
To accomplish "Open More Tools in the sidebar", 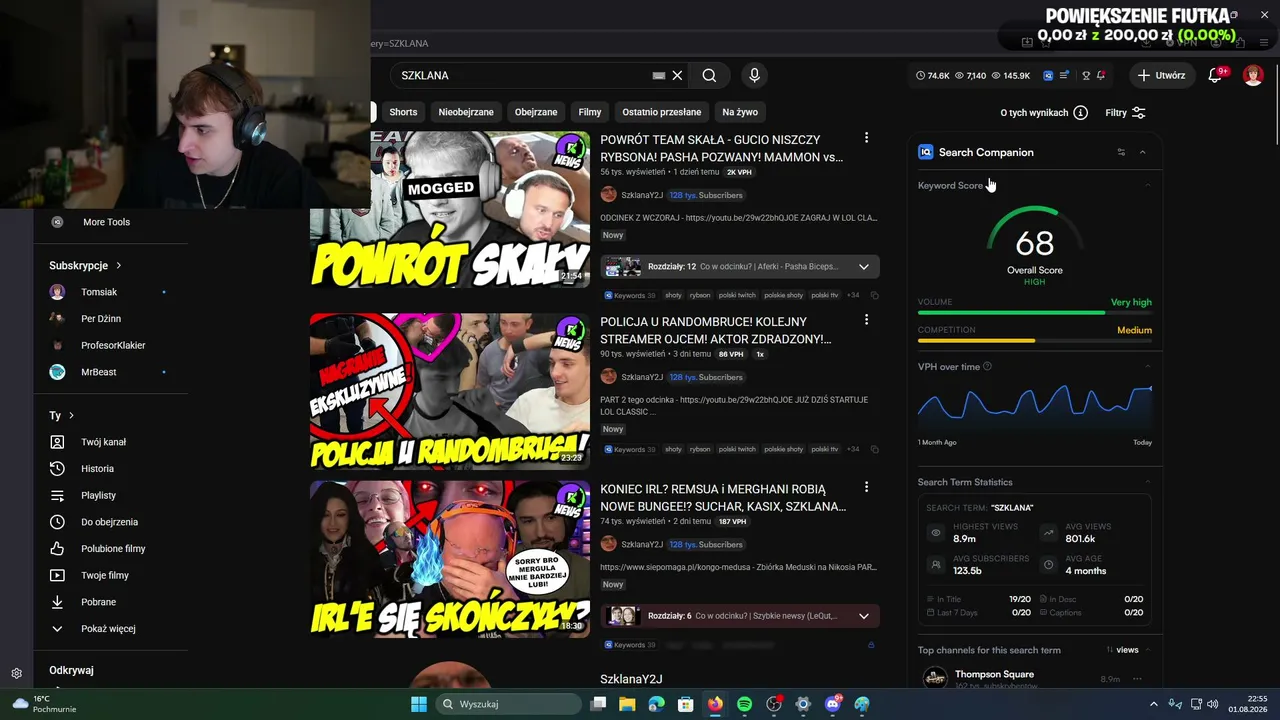I will [x=105, y=222].
